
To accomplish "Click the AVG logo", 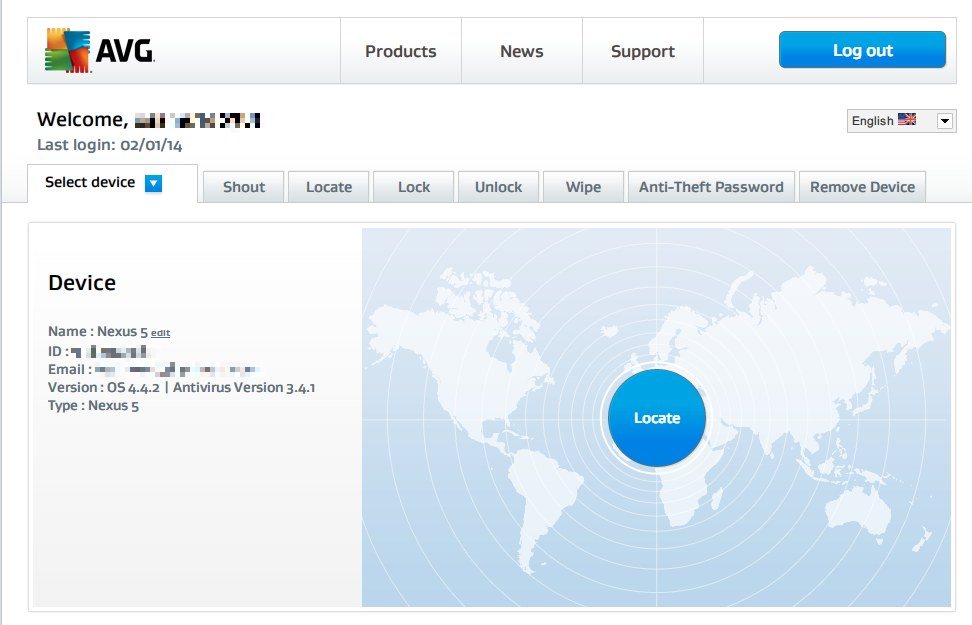I will pyautogui.click(x=100, y=50).
